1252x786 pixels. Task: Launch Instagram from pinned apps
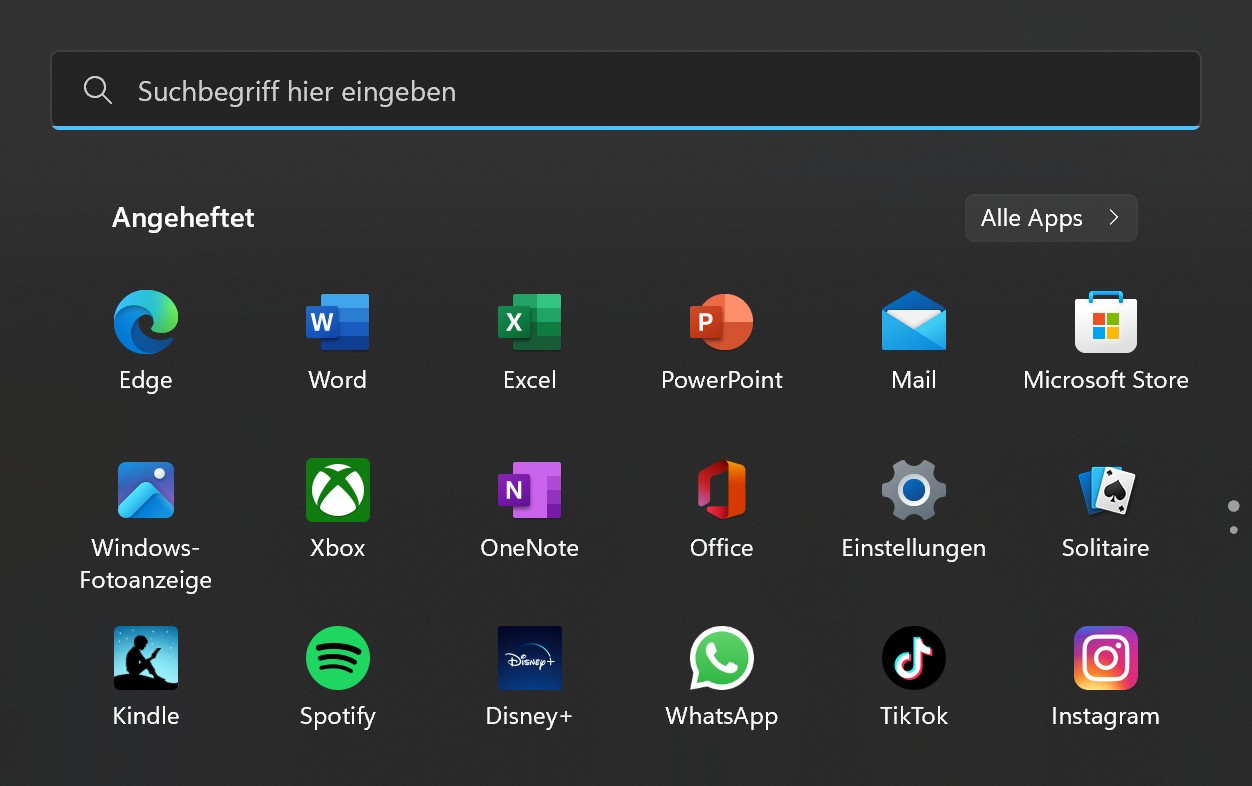[x=1106, y=658]
